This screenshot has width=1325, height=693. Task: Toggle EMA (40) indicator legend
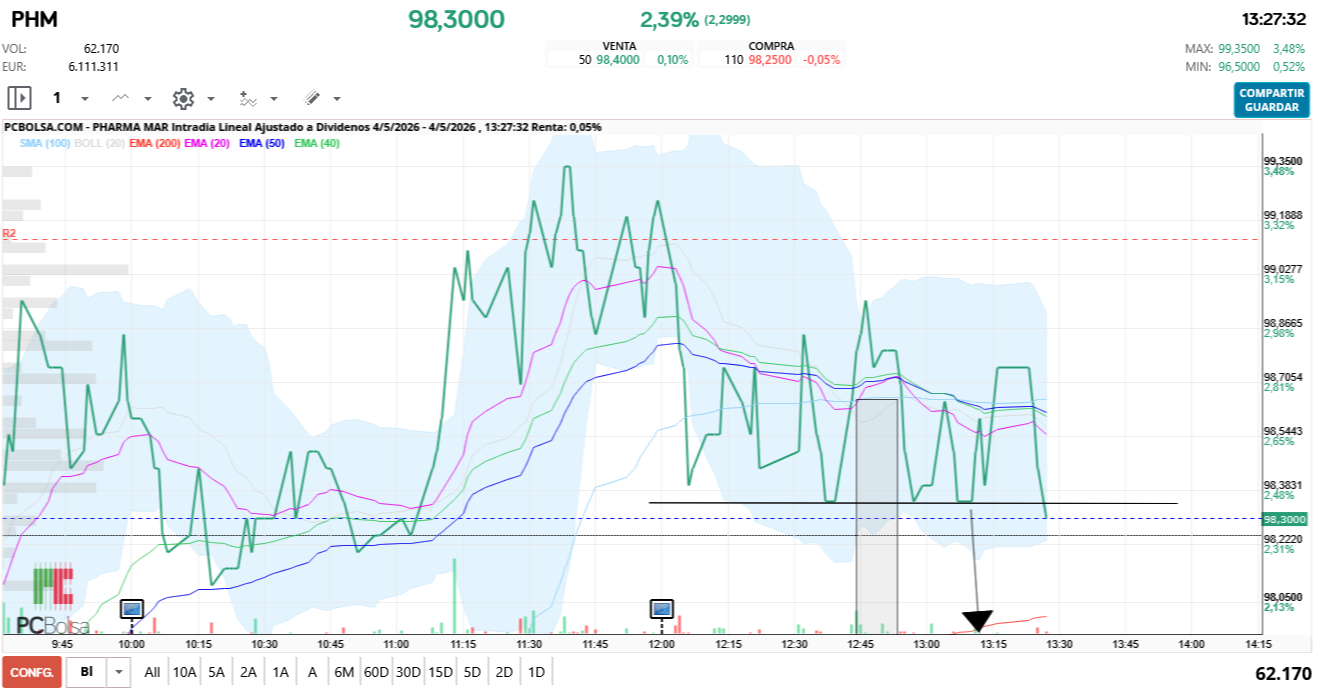[x=317, y=144]
